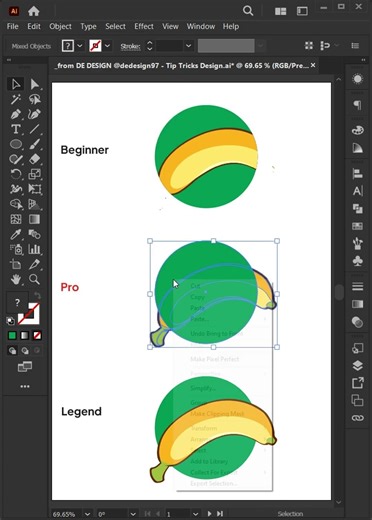Screen dimensions: 372x520
Task: Open the stroke weight dropdown
Action: [189, 46]
